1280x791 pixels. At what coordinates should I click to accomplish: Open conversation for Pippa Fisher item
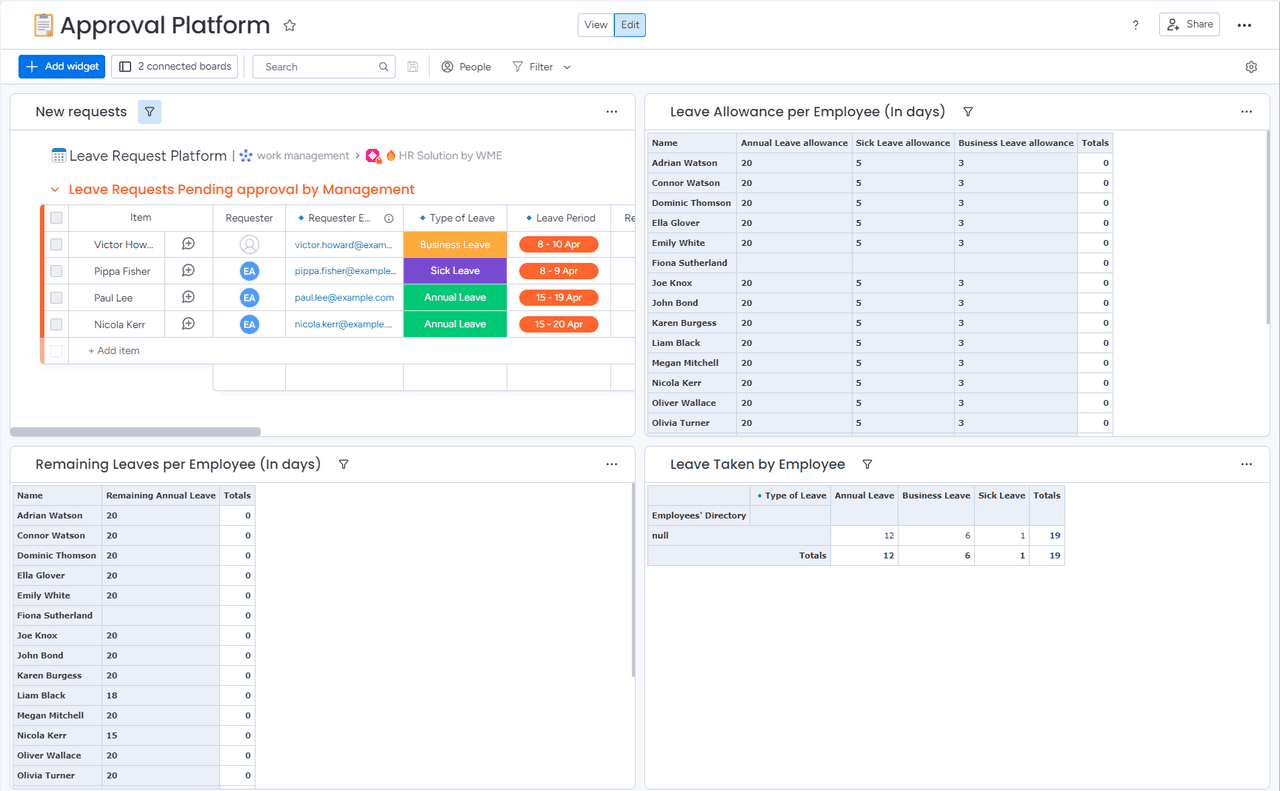(x=188, y=271)
